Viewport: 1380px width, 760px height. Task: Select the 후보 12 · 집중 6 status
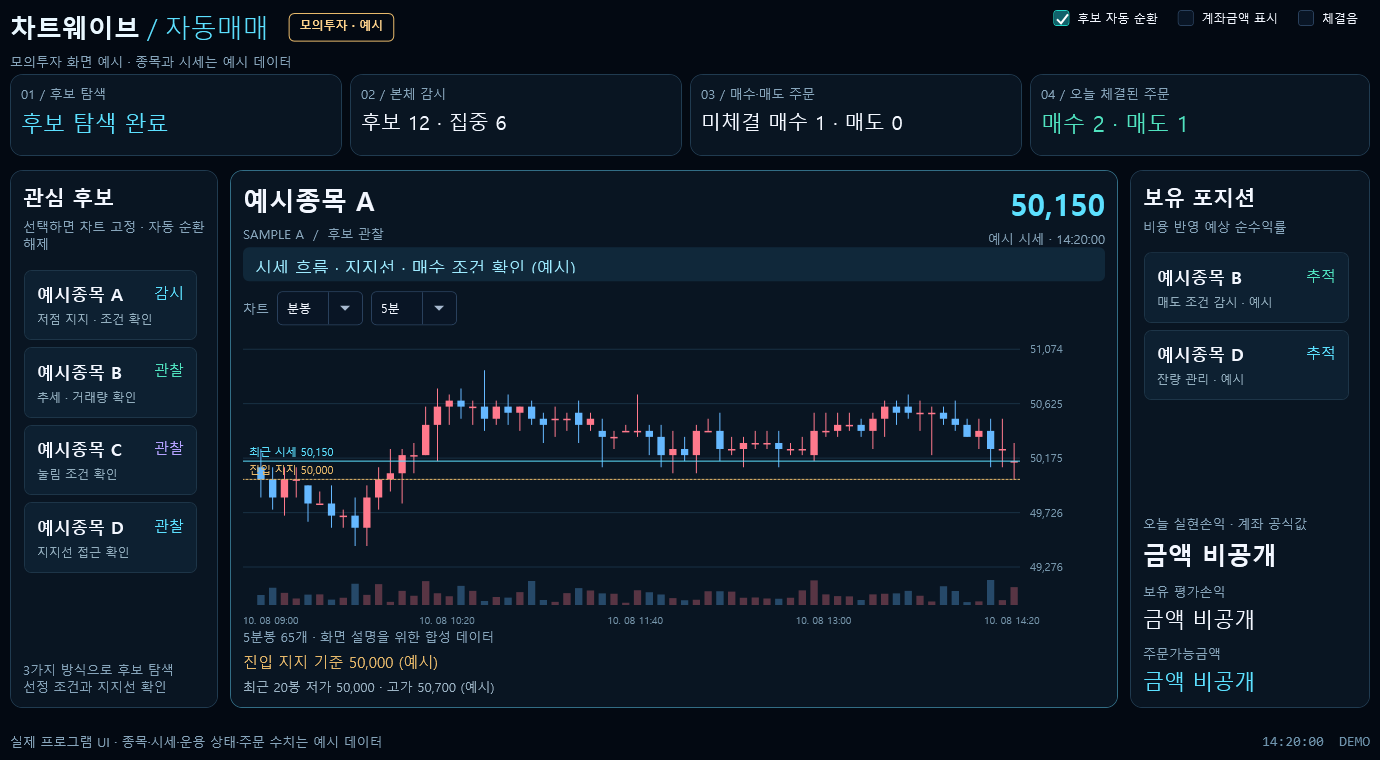434,123
